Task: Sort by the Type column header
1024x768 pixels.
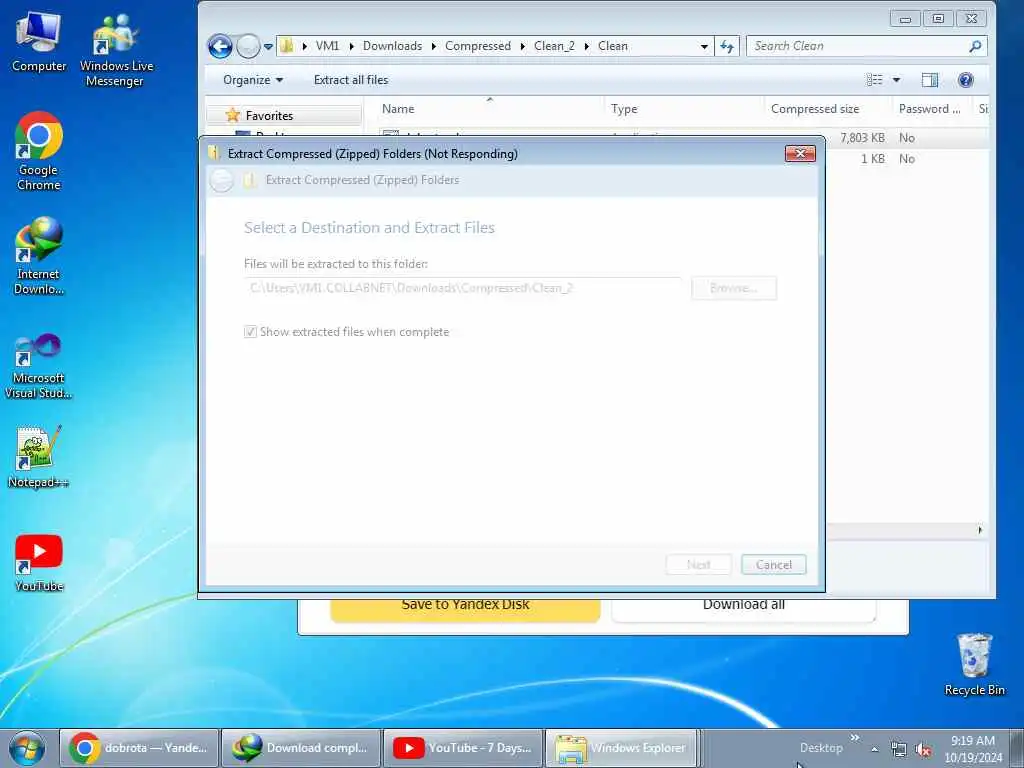Action: [684, 109]
